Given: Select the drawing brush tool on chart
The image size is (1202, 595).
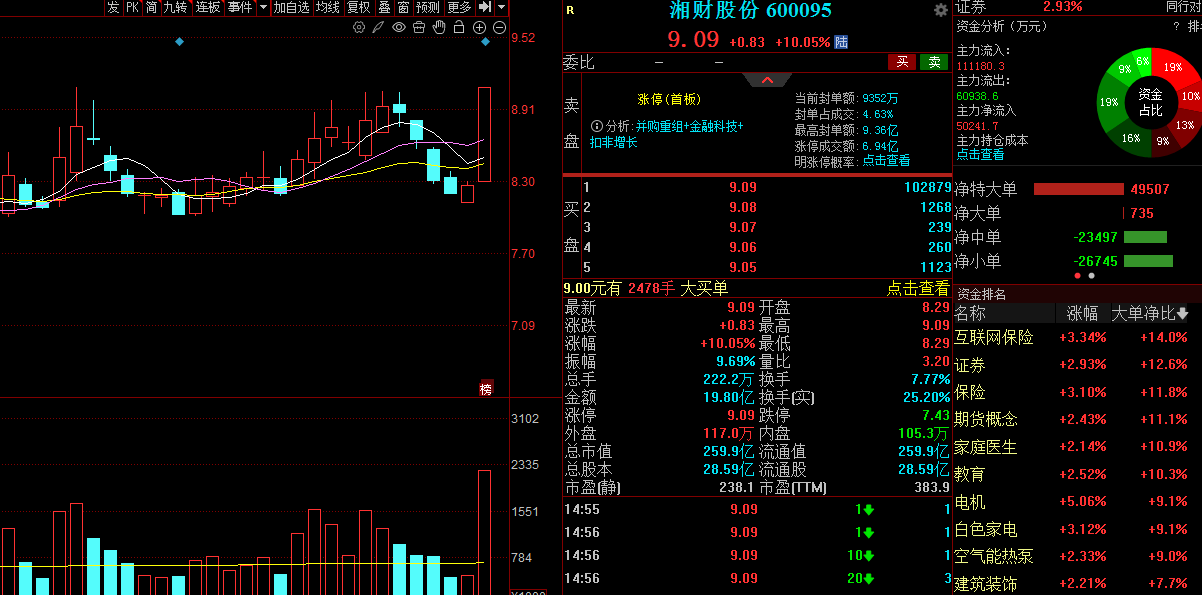Looking at the screenshot, I should point(378,27).
